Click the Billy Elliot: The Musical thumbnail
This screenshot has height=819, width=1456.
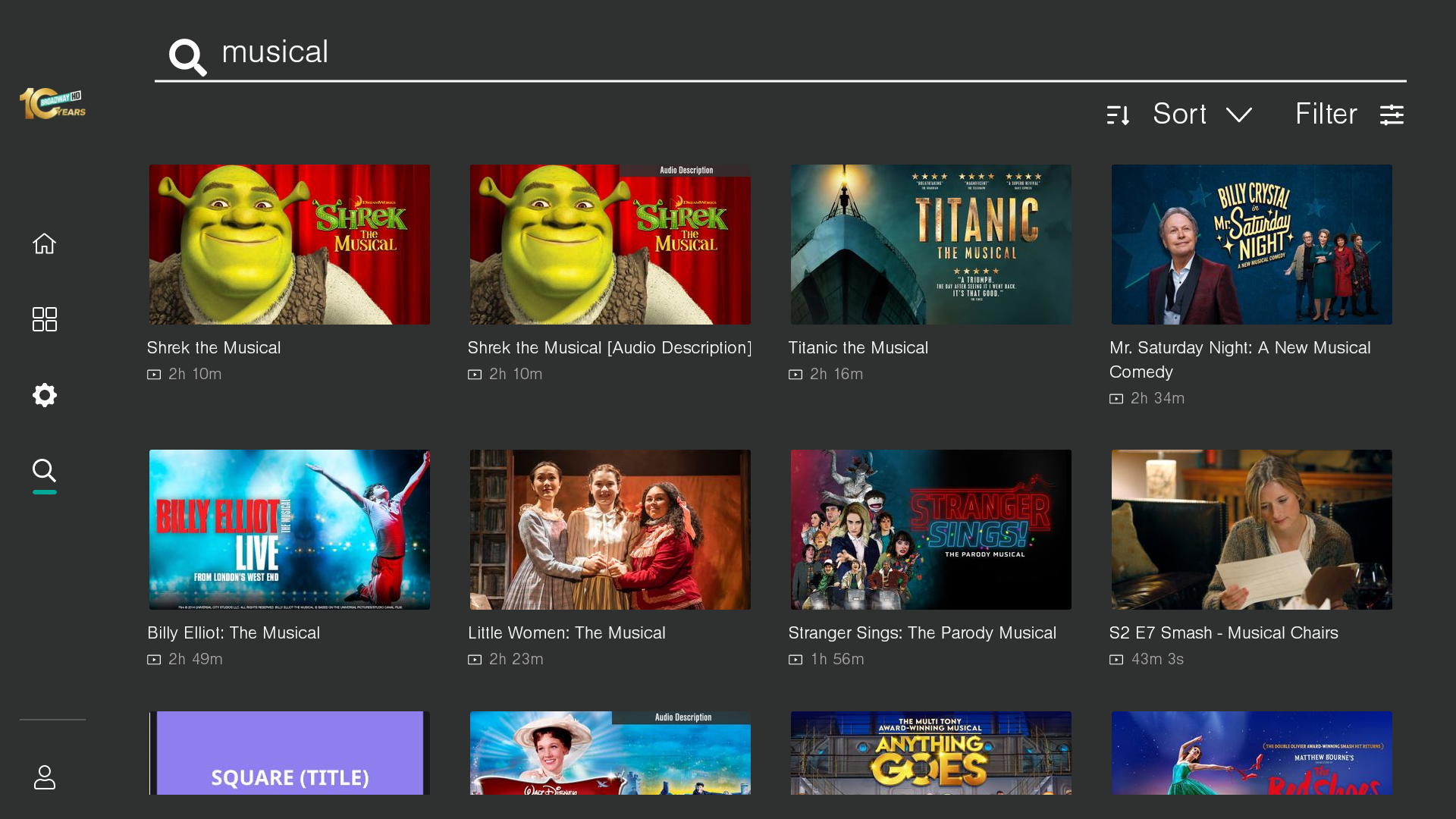click(289, 529)
